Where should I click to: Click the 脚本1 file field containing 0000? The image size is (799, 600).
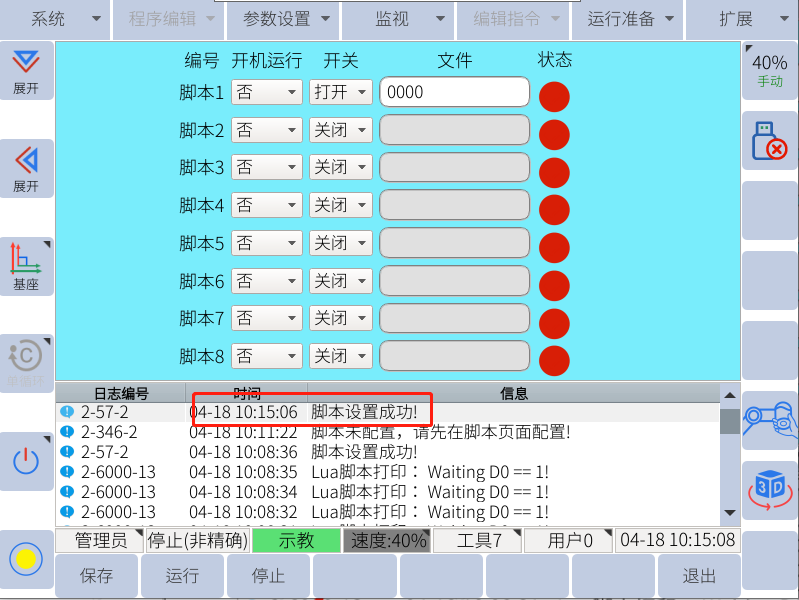pos(454,92)
